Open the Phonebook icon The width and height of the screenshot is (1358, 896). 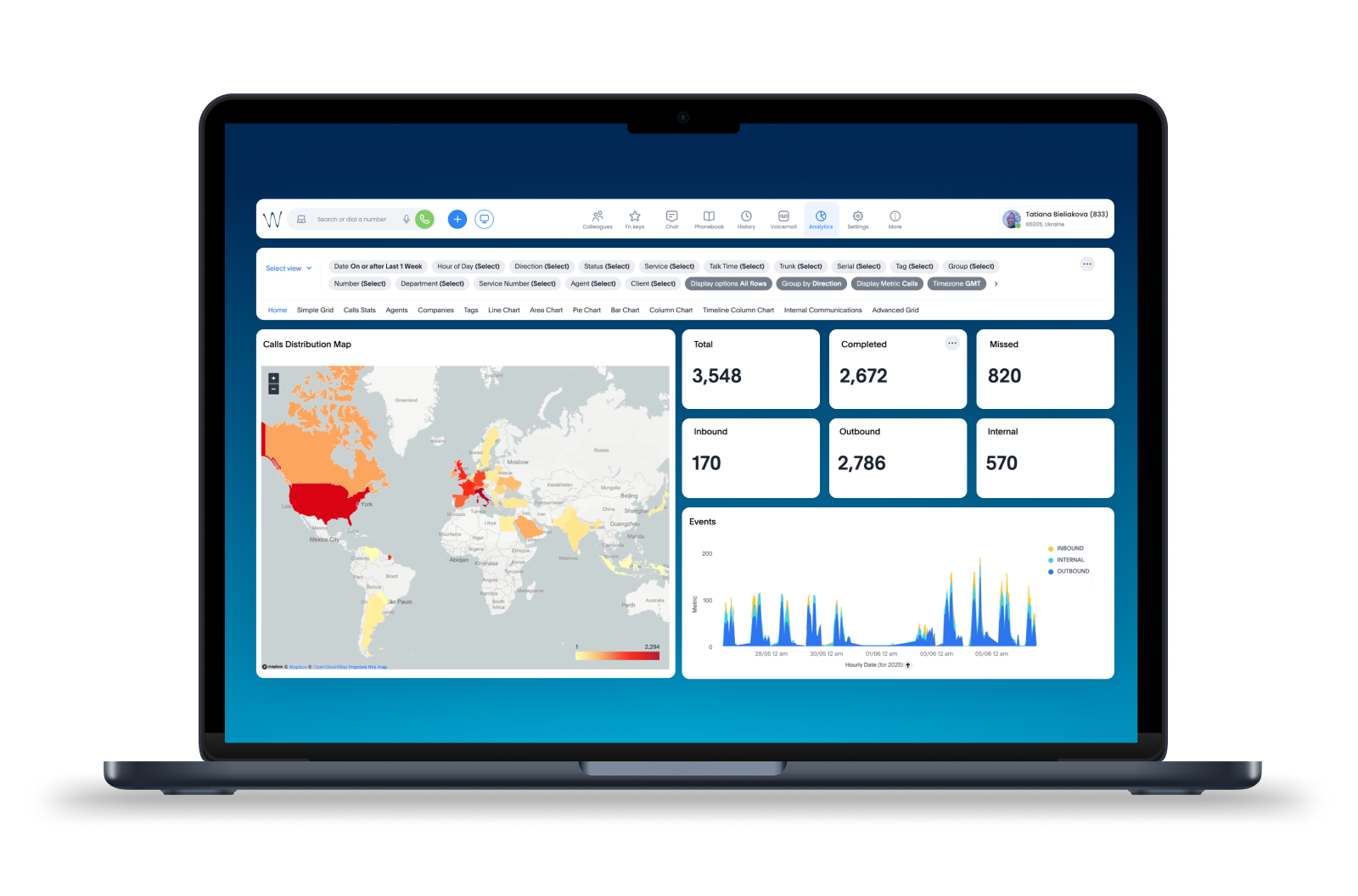coord(709,217)
